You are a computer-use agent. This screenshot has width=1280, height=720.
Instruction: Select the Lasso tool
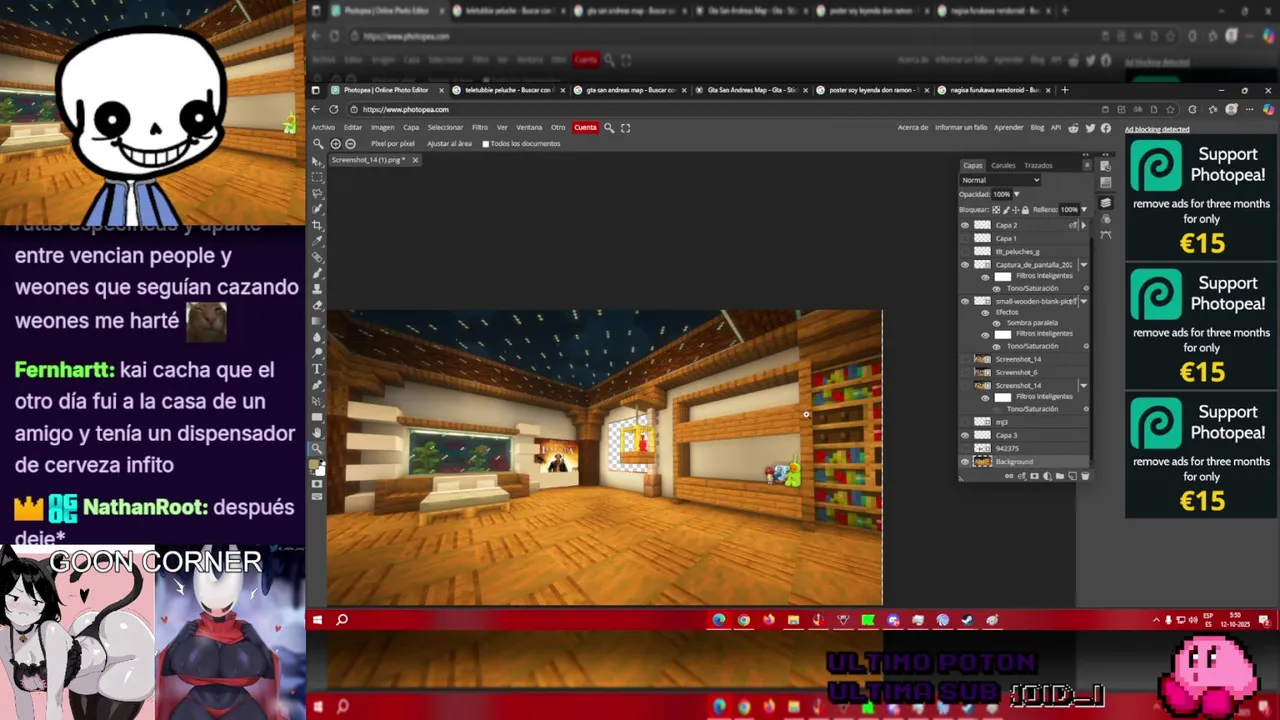coord(318,193)
